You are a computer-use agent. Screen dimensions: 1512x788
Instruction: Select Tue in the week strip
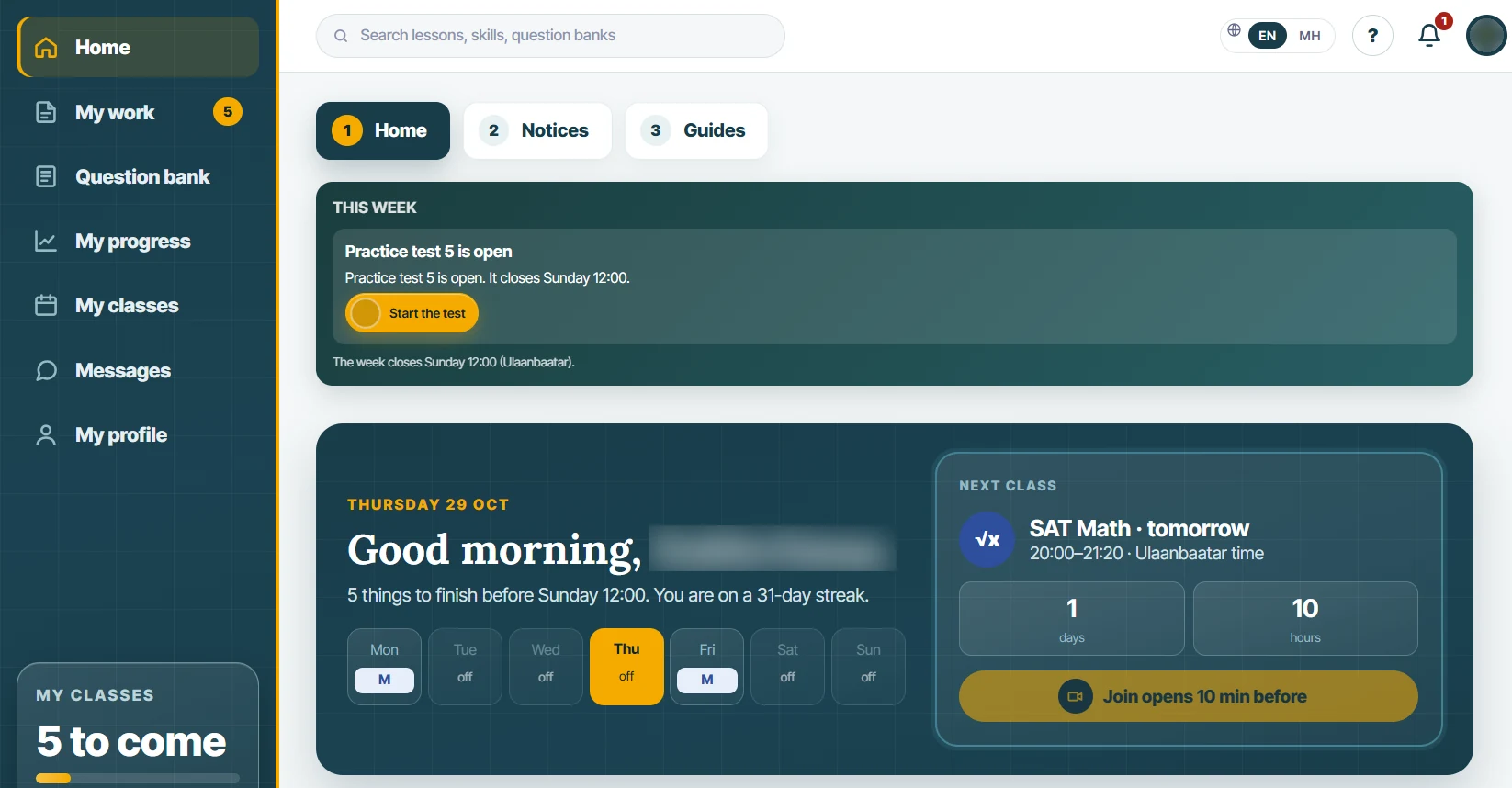(465, 667)
